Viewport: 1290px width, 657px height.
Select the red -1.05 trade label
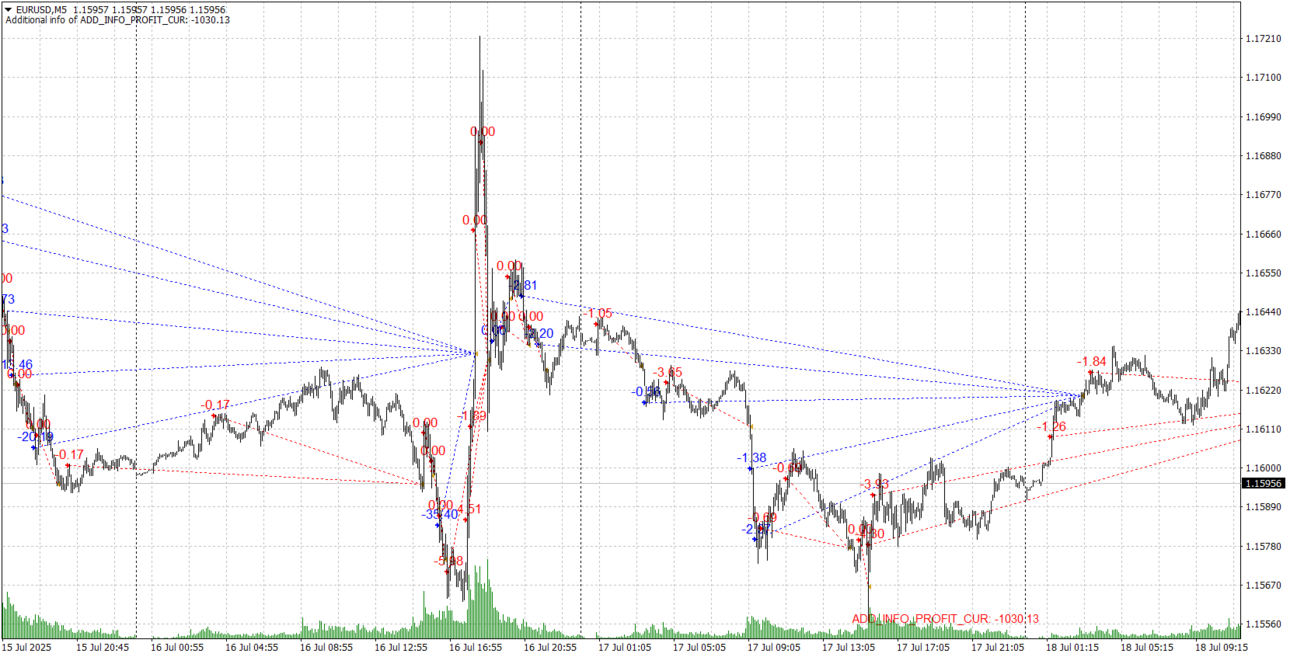(598, 314)
